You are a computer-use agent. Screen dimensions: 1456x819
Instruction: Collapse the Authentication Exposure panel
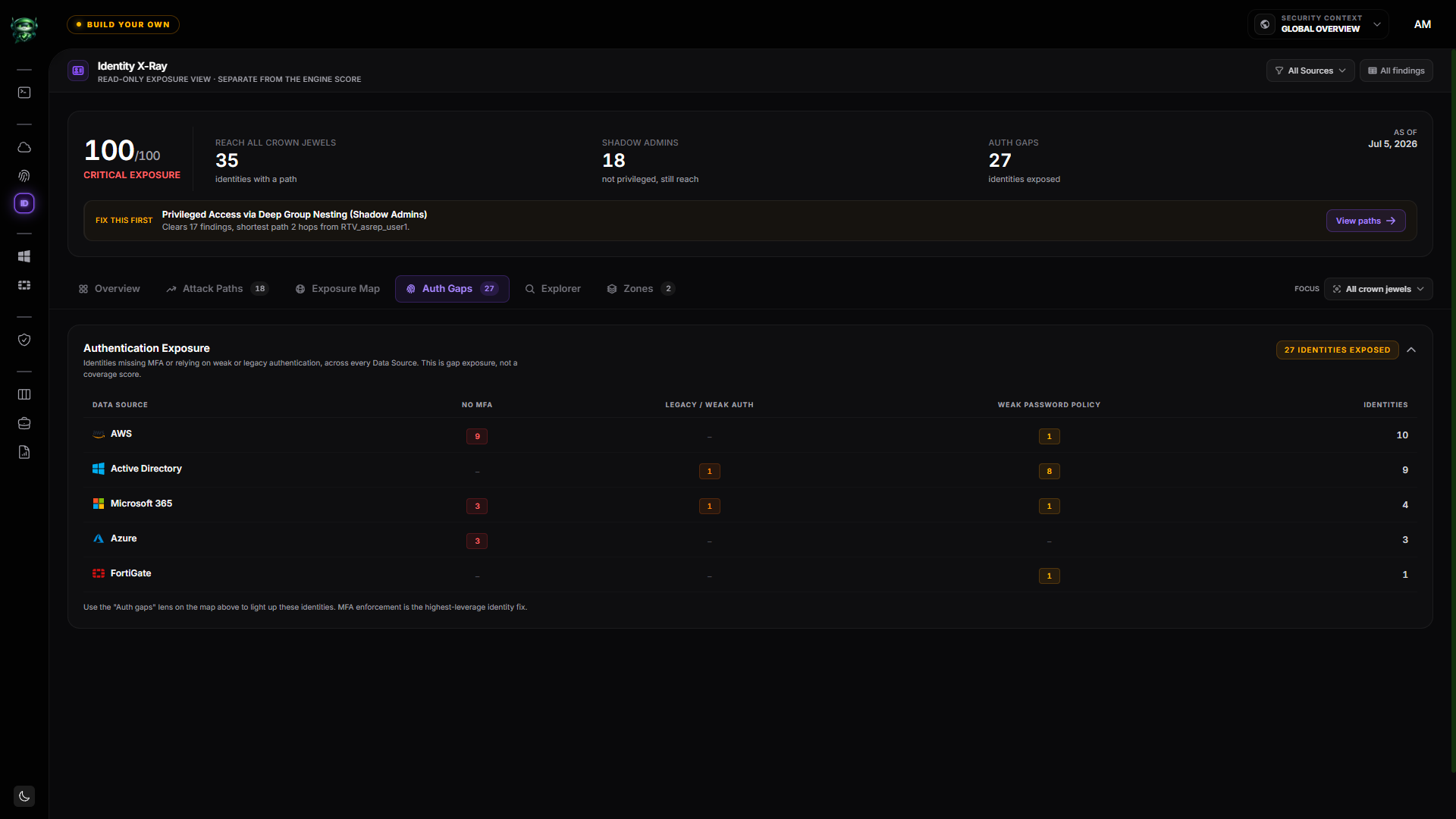point(1411,350)
